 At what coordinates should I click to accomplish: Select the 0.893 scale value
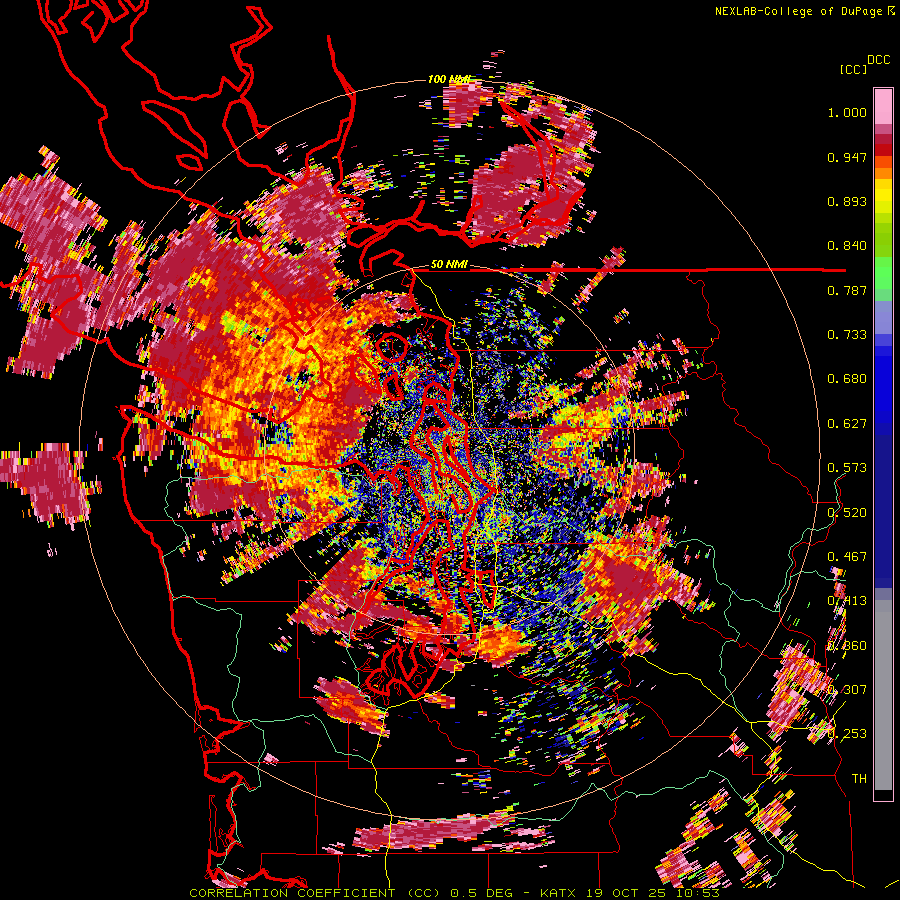847,201
